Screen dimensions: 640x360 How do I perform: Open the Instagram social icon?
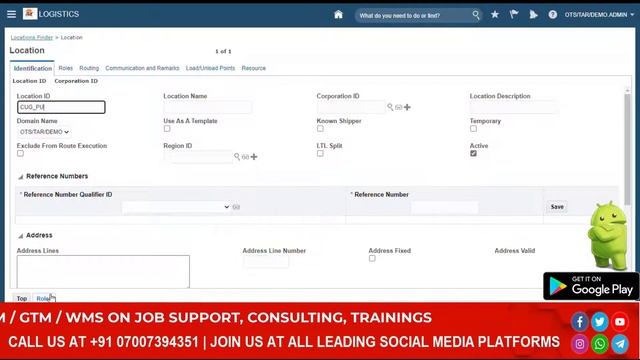pos(580,344)
